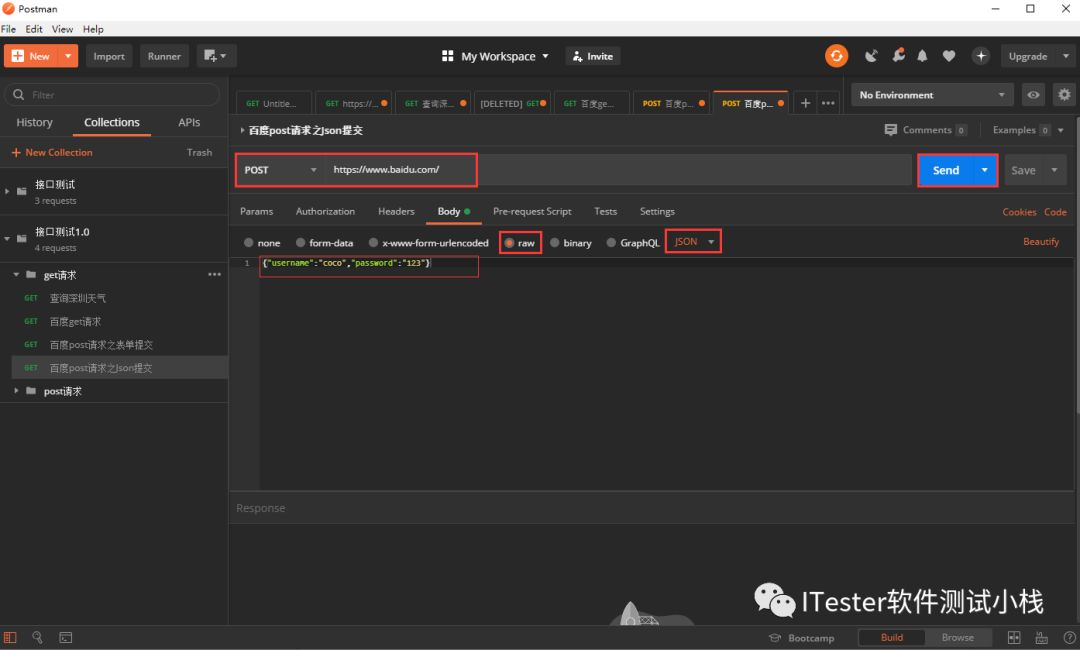Select the binary body option
This screenshot has height=650, width=1080.
pyautogui.click(x=571, y=243)
